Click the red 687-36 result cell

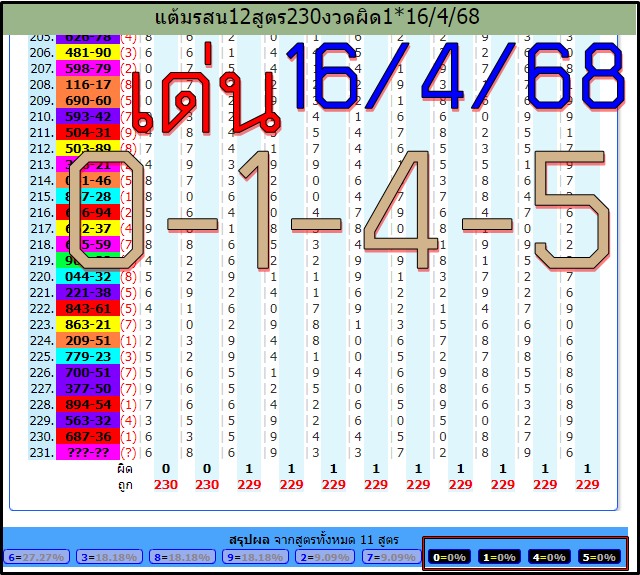coord(89,436)
